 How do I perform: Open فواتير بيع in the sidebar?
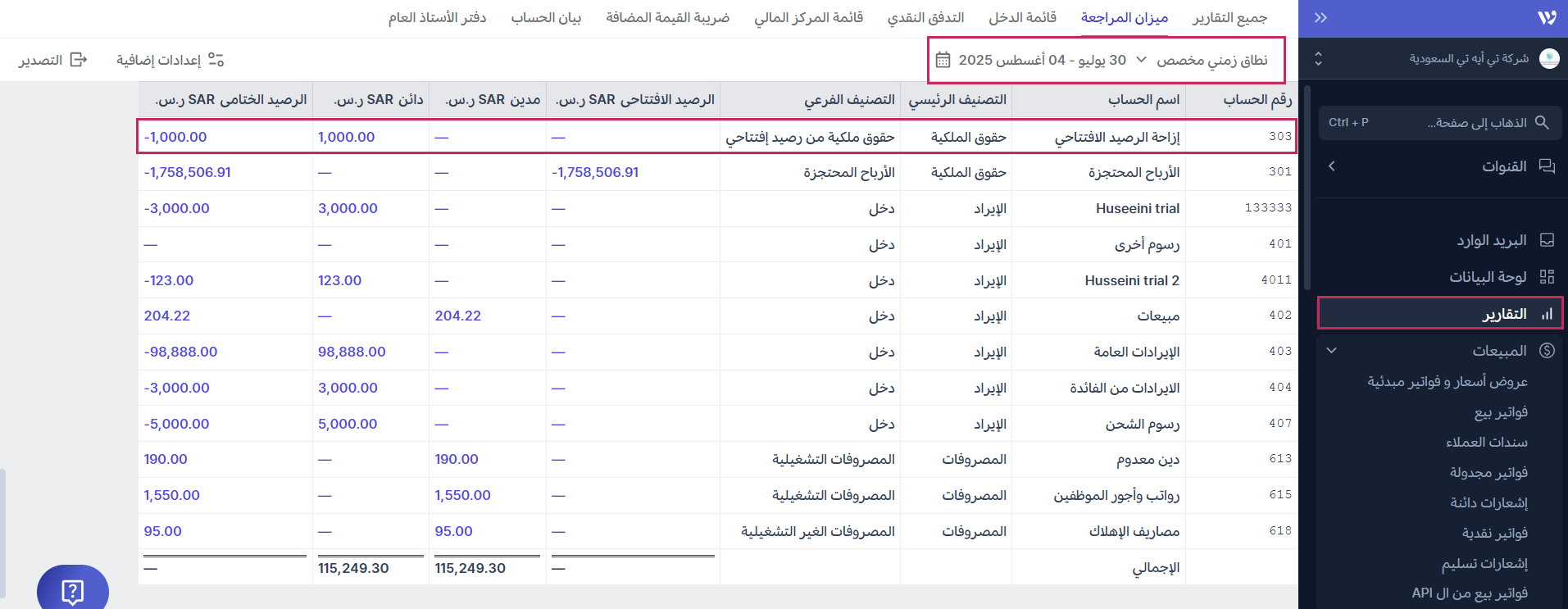point(1501,411)
